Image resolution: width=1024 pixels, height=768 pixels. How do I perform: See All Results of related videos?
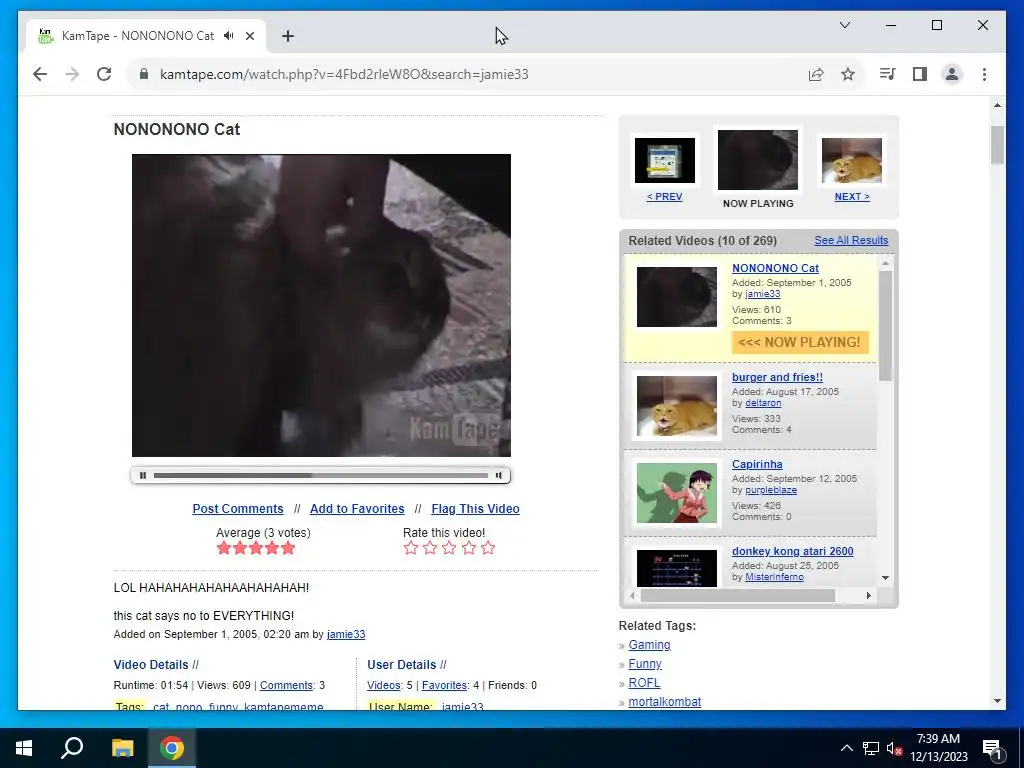(x=851, y=240)
